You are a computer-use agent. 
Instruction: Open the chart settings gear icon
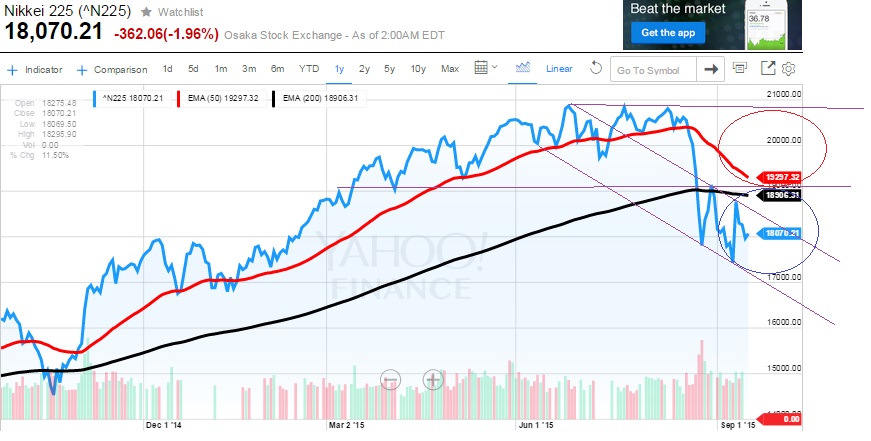click(788, 69)
